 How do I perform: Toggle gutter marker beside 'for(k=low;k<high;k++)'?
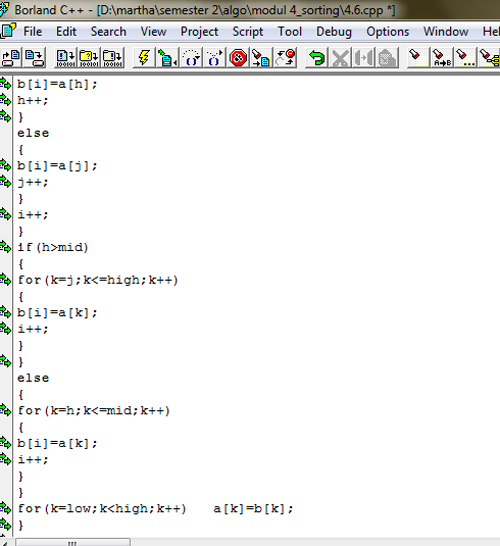pyautogui.click(x=5, y=508)
